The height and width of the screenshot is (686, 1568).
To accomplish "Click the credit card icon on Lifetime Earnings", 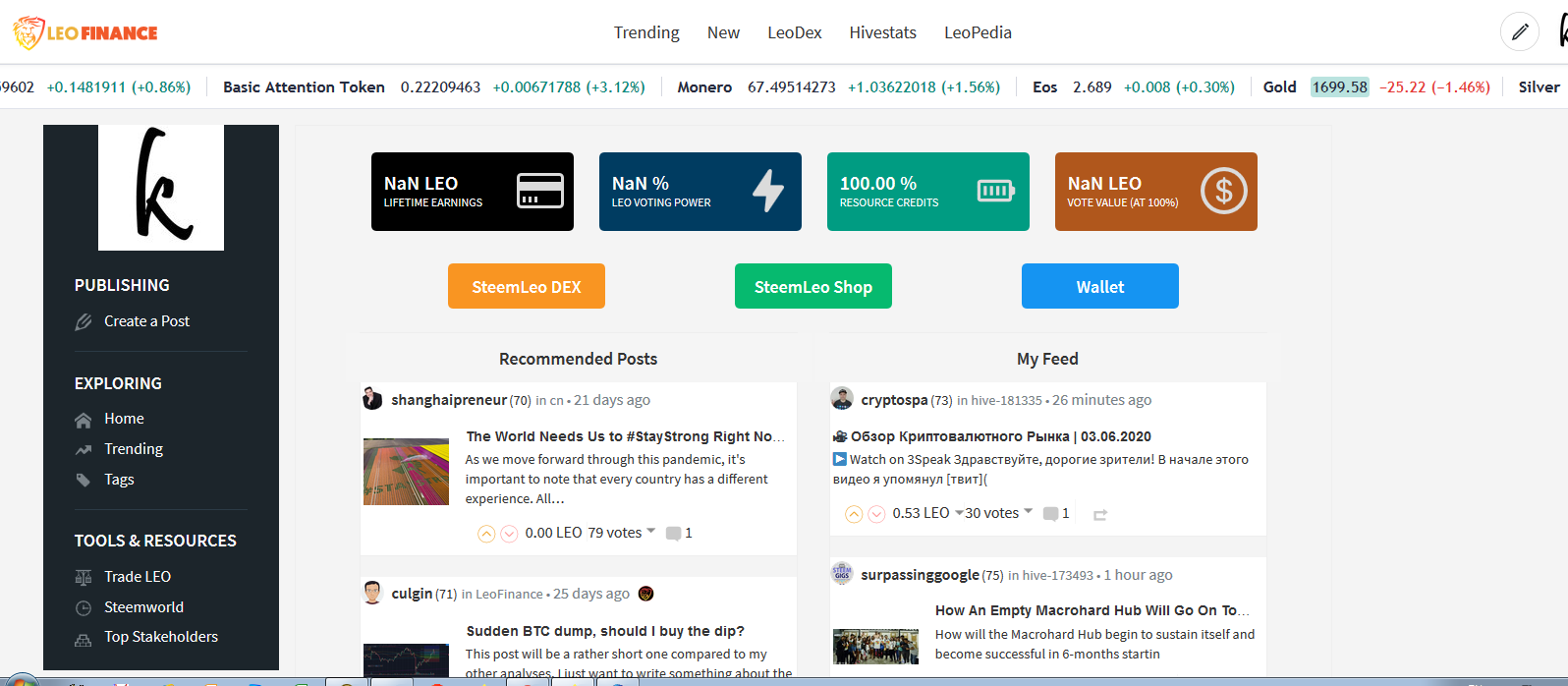I will pyautogui.click(x=540, y=191).
